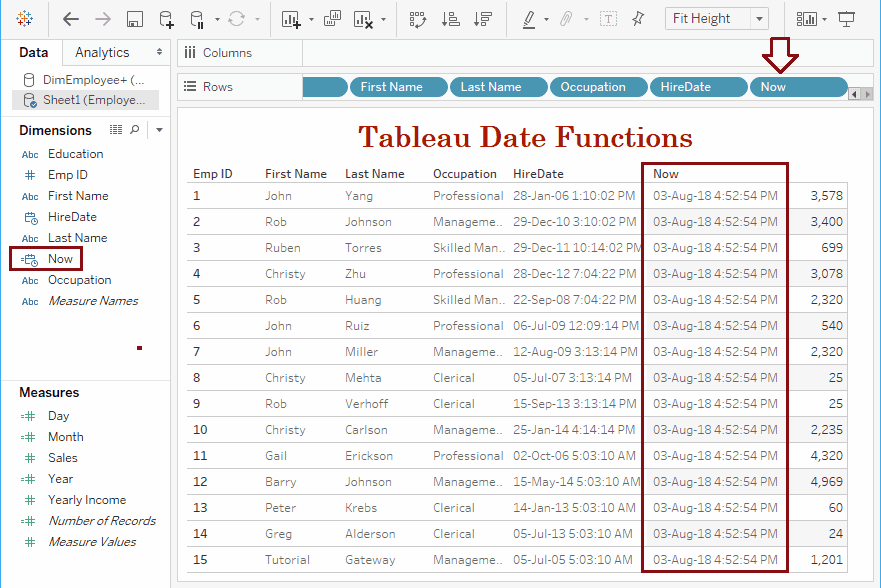The width and height of the screenshot is (881, 588).
Task: Open the Redo dropdown arrow
Action: pos(255,18)
